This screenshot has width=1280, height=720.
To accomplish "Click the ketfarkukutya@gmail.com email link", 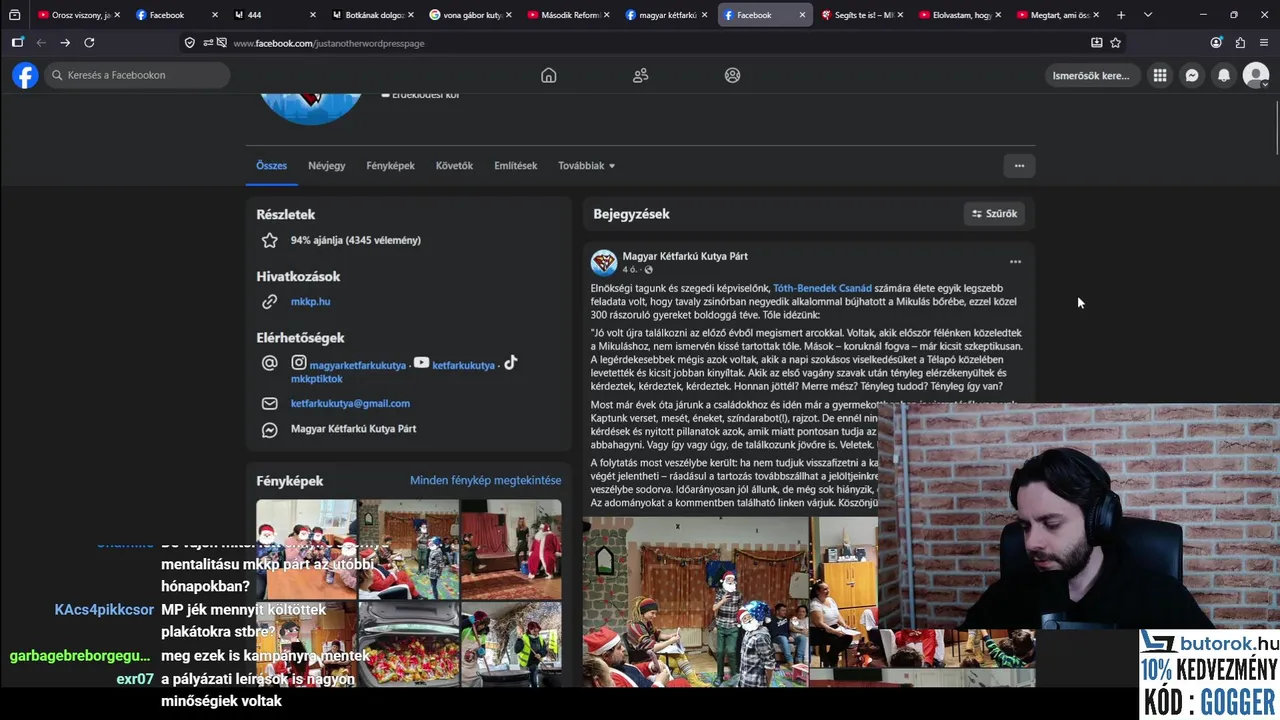I will (x=350, y=403).
